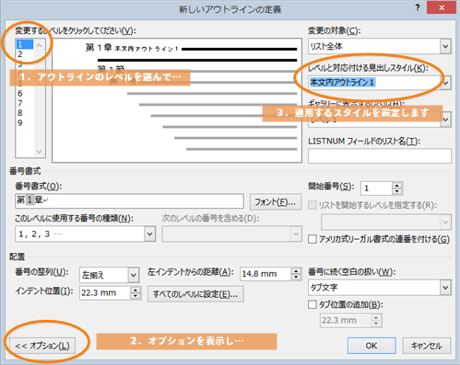Increase the 開始番号 spinner value

[x=397, y=185]
